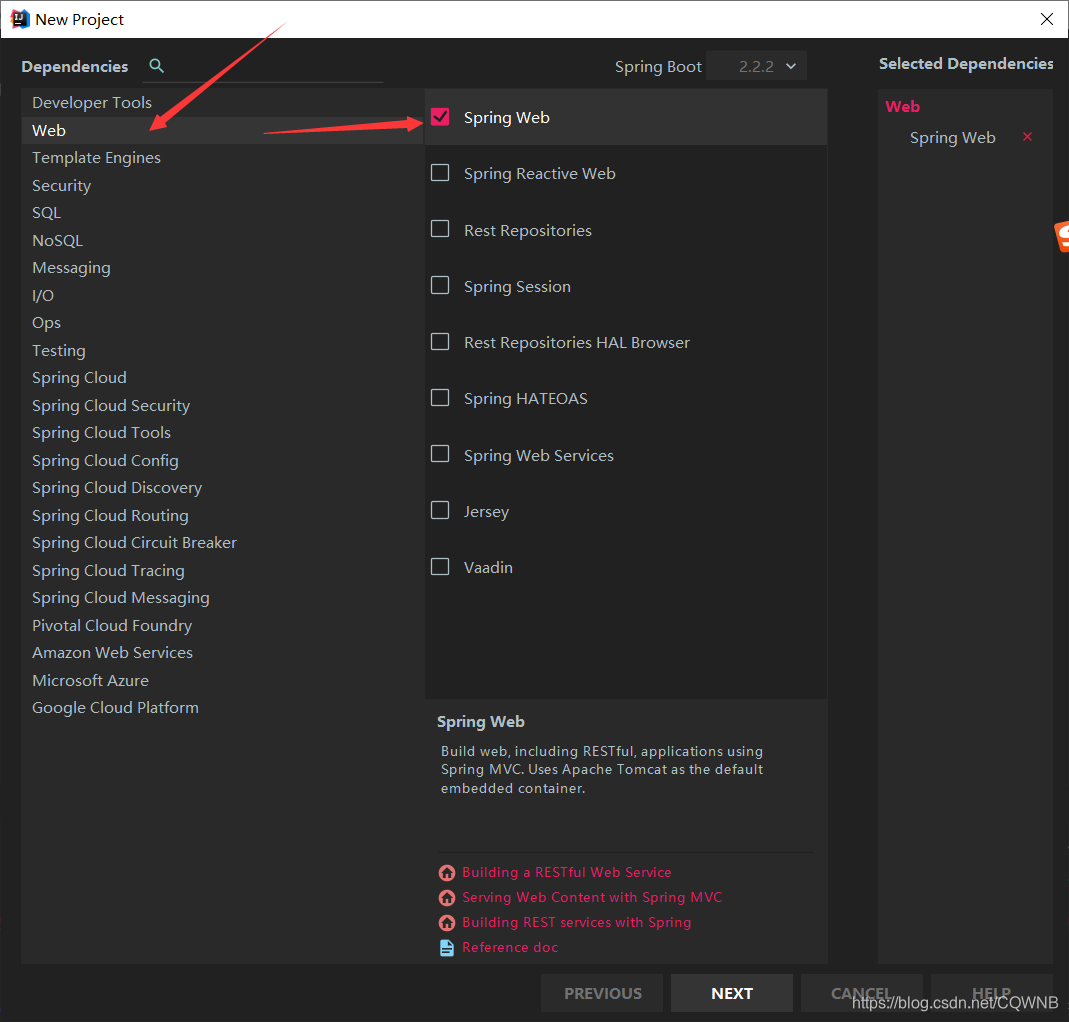This screenshot has width=1069, height=1022.
Task: Click the guide icon beside Building REST services
Action: (447, 922)
